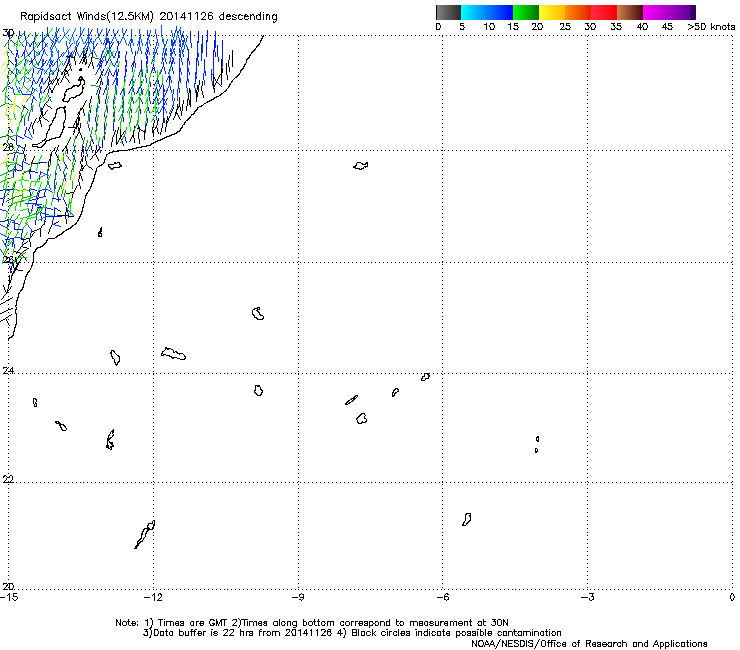Click the longitude label '-9'
The width and height of the screenshot is (740, 650).
coord(298,597)
